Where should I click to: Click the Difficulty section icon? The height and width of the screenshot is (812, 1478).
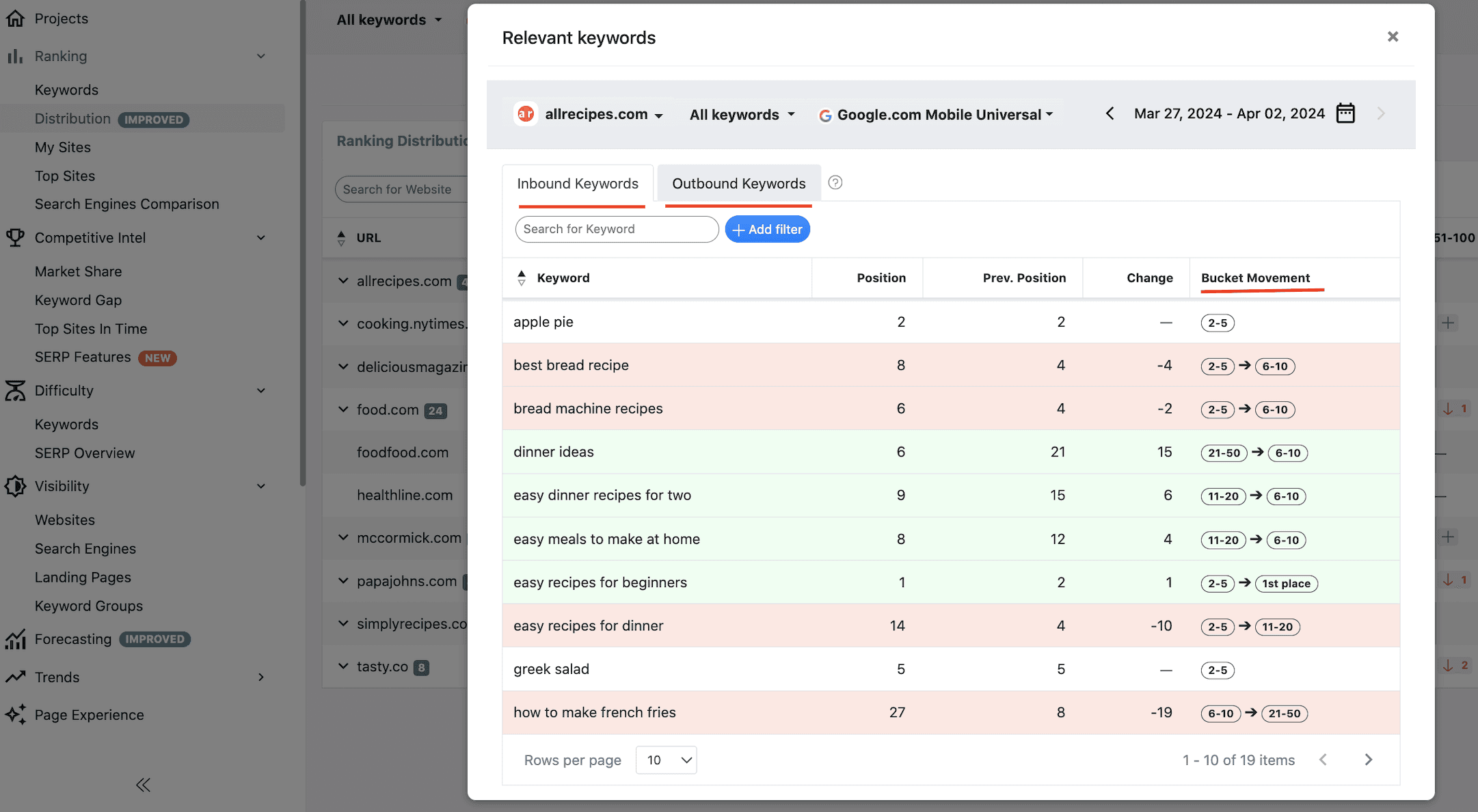point(15,390)
